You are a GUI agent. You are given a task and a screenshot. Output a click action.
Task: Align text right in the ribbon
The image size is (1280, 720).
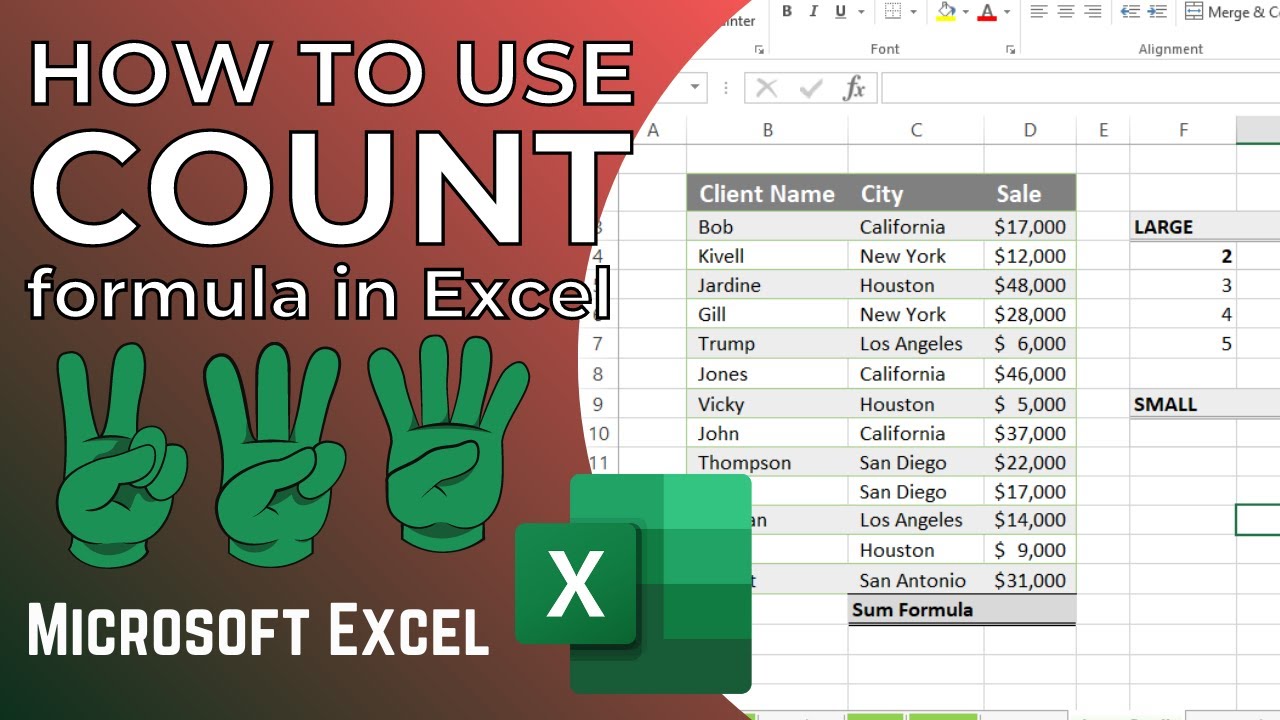tap(1093, 12)
